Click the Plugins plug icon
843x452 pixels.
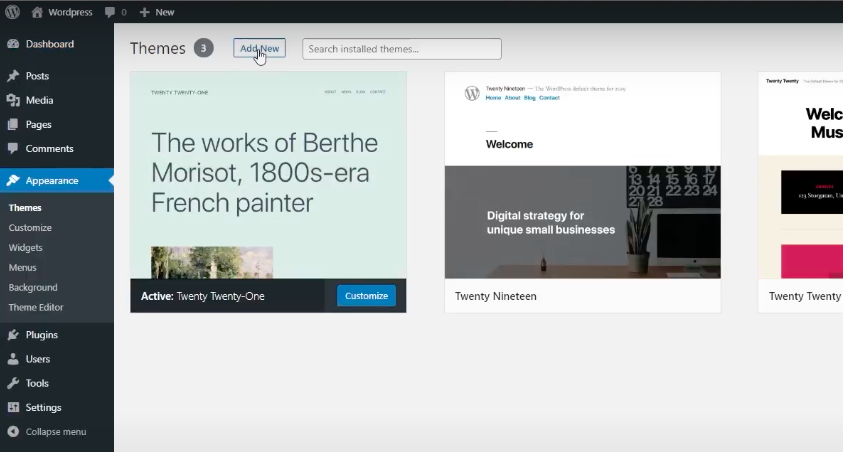coord(13,335)
